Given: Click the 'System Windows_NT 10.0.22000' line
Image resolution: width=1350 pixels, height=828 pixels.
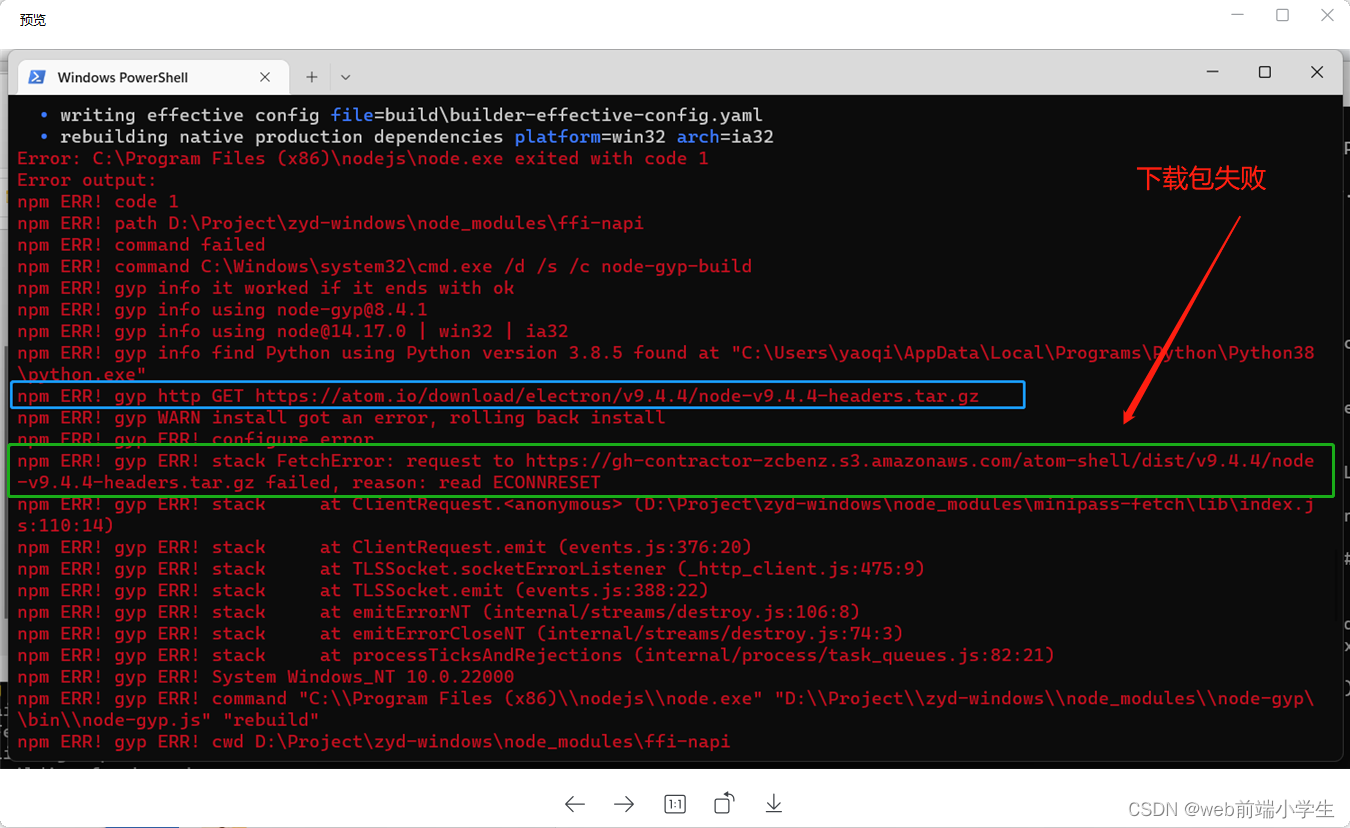Looking at the screenshot, I should coord(266,677).
